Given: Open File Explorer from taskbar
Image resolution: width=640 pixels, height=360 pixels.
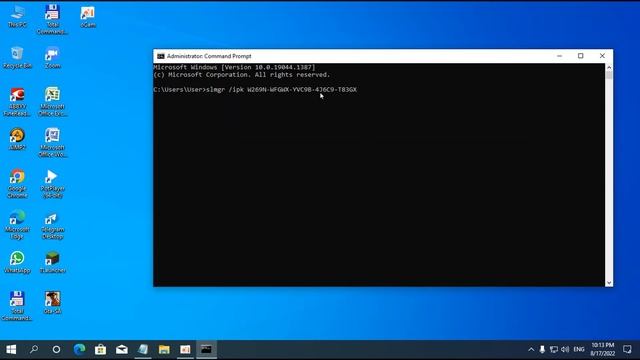Looking at the screenshot, I should tap(164, 349).
